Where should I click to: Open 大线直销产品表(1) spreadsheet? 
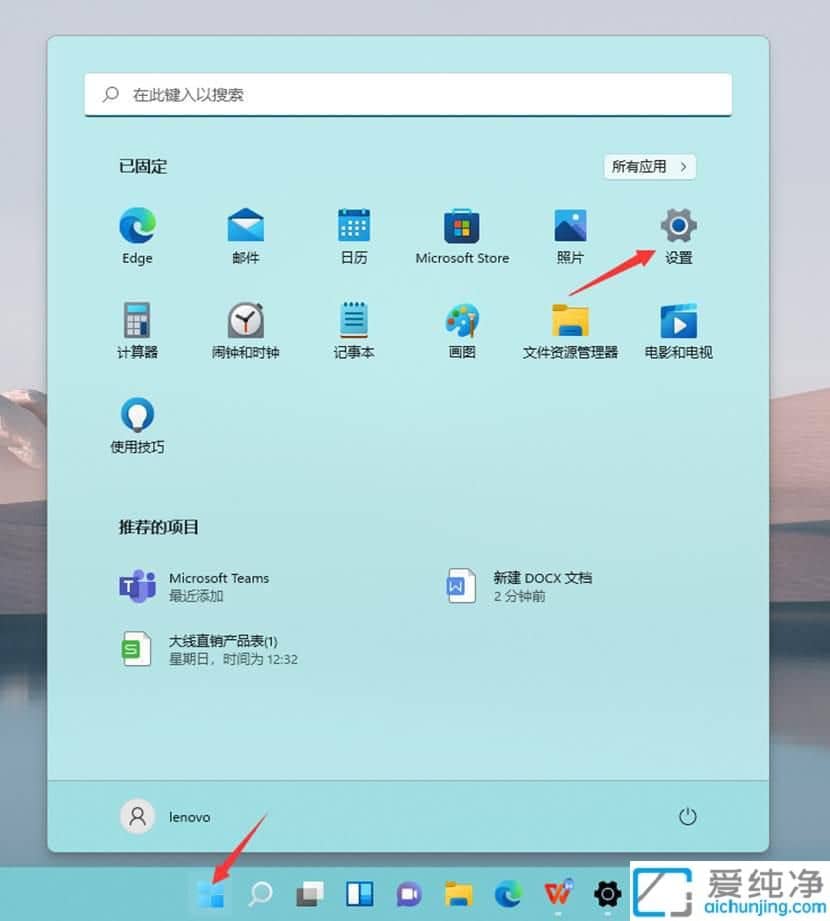click(209, 650)
